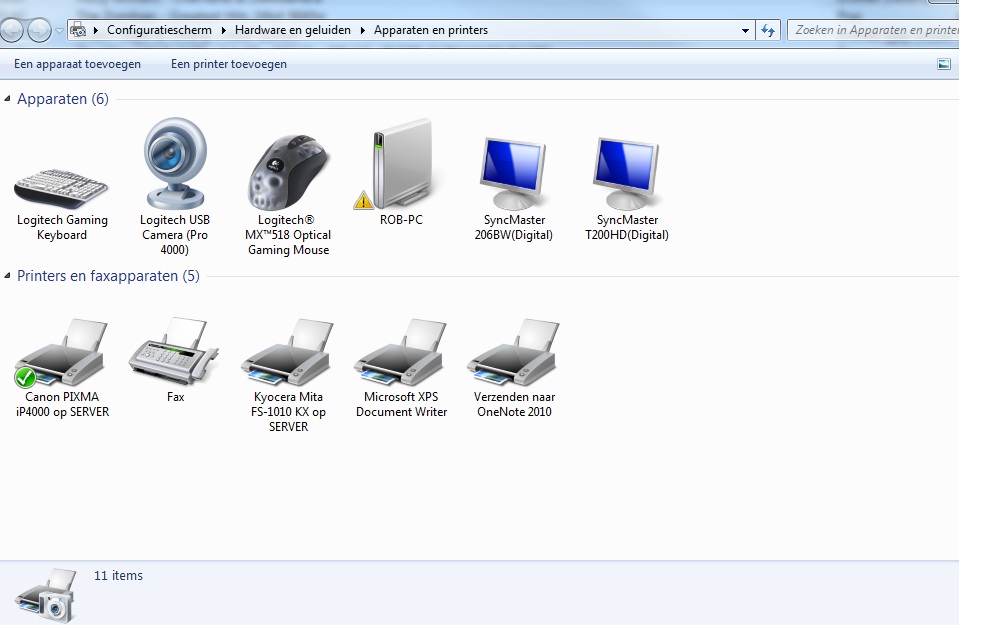Select the Fax machine icon
The height and width of the screenshot is (630, 1008).
click(175, 351)
